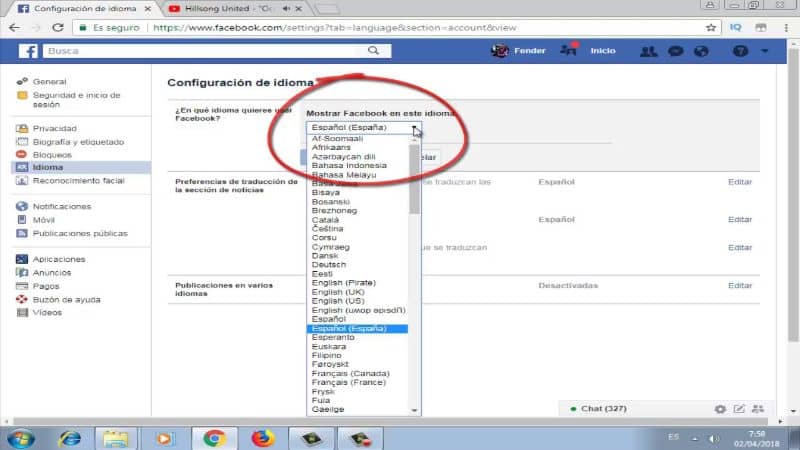The height and width of the screenshot is (450, 800).
Task: Bookmark the page with the star icon
Action: [x=711, y=28]
